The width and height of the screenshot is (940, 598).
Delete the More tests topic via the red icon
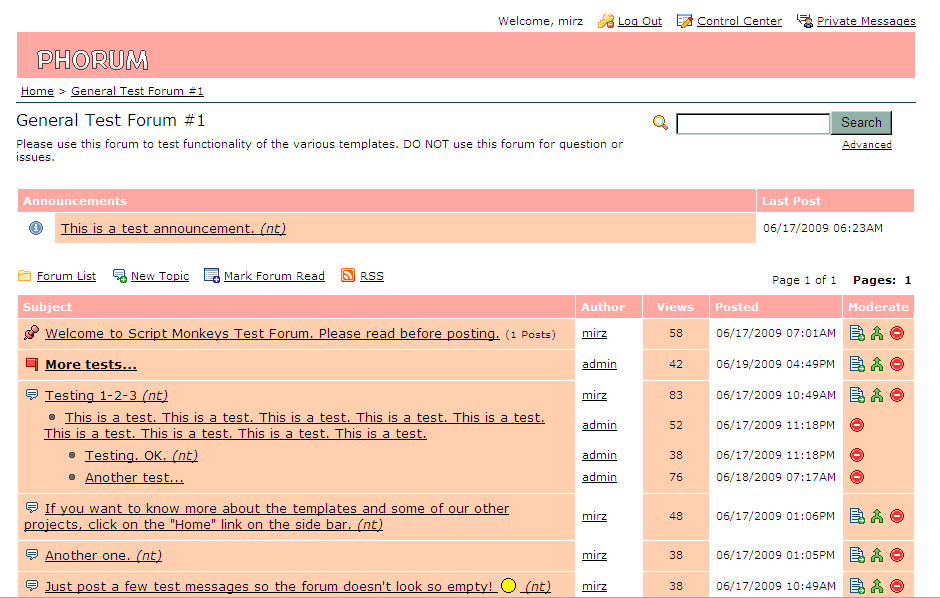pyautogui.click(x=897, y=364)
